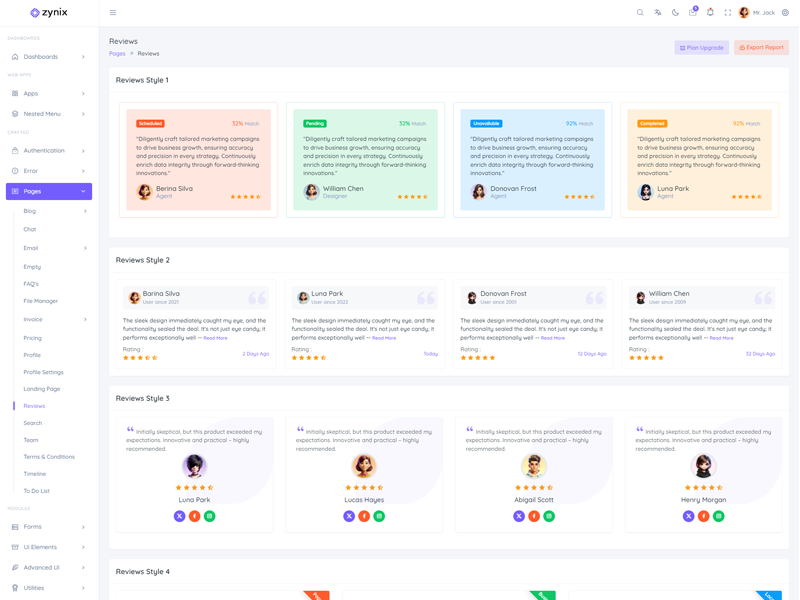Select Timeline in the Pages submenu
Viewport: 800px width, 600px height.
pyautogui.click(x=35, y=474)
